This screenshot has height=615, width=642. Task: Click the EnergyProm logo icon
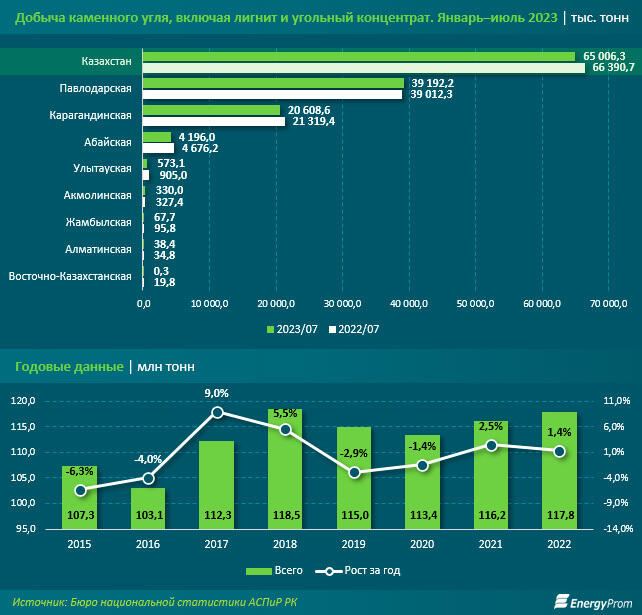coord(562,600)
